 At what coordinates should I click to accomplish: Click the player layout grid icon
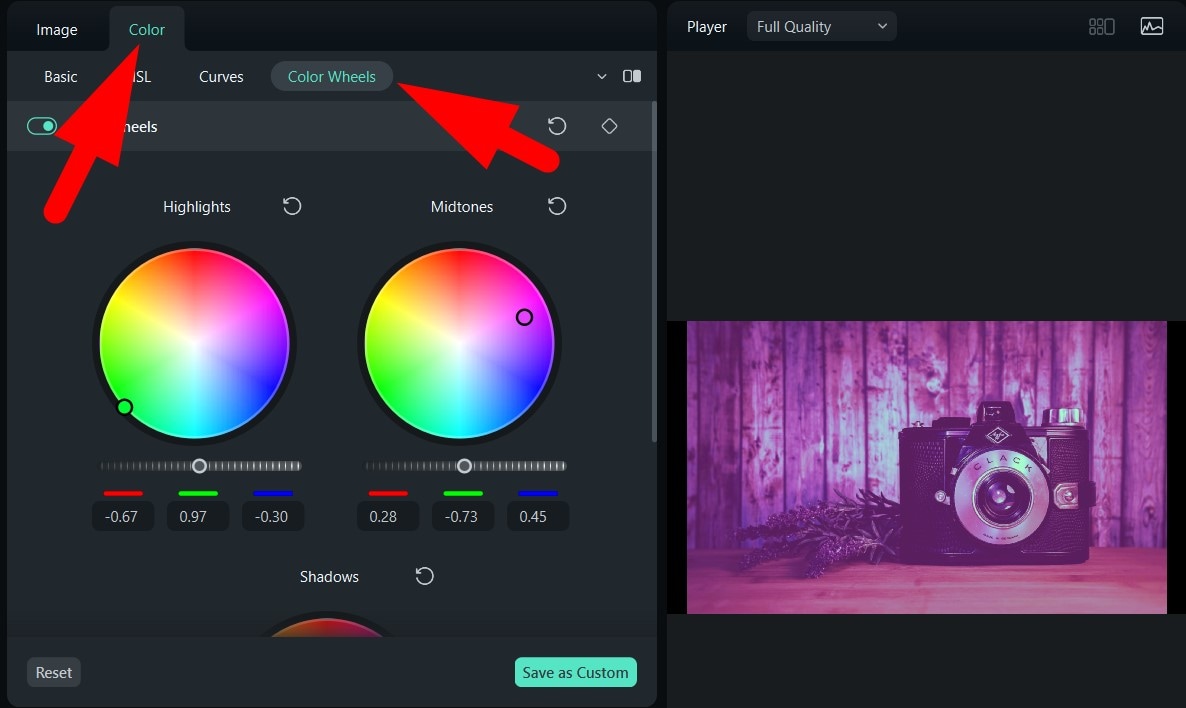(1101, 26)
